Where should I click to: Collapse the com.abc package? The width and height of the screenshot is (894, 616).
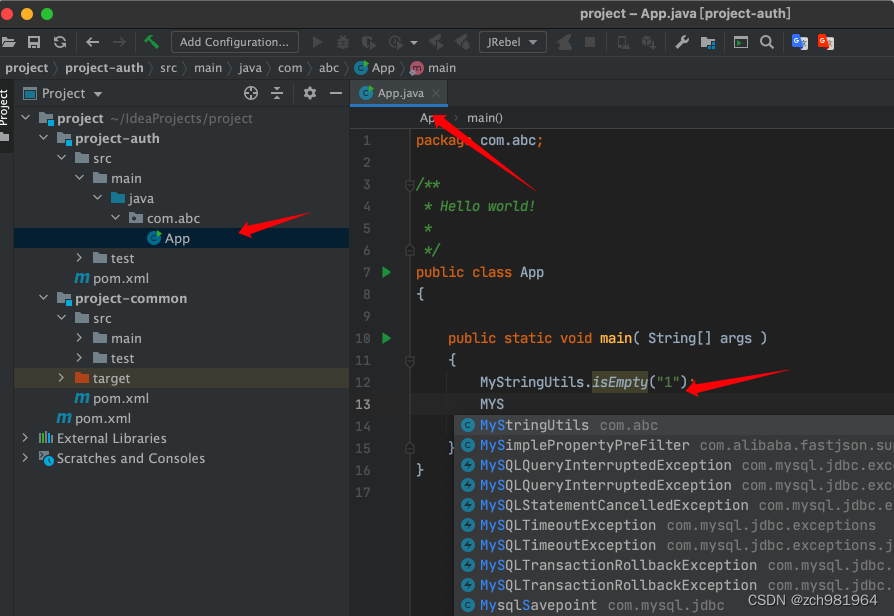(x=116, y=218)
